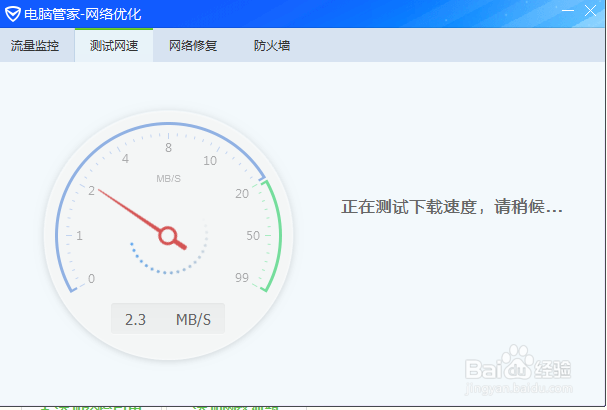
Task: Click the dotted progress arc under needle
Action: (169, 248)
